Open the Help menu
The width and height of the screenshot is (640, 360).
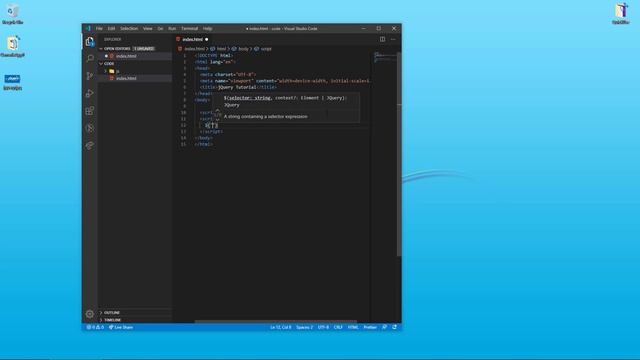pyautogui.click(x=207, y=29)
